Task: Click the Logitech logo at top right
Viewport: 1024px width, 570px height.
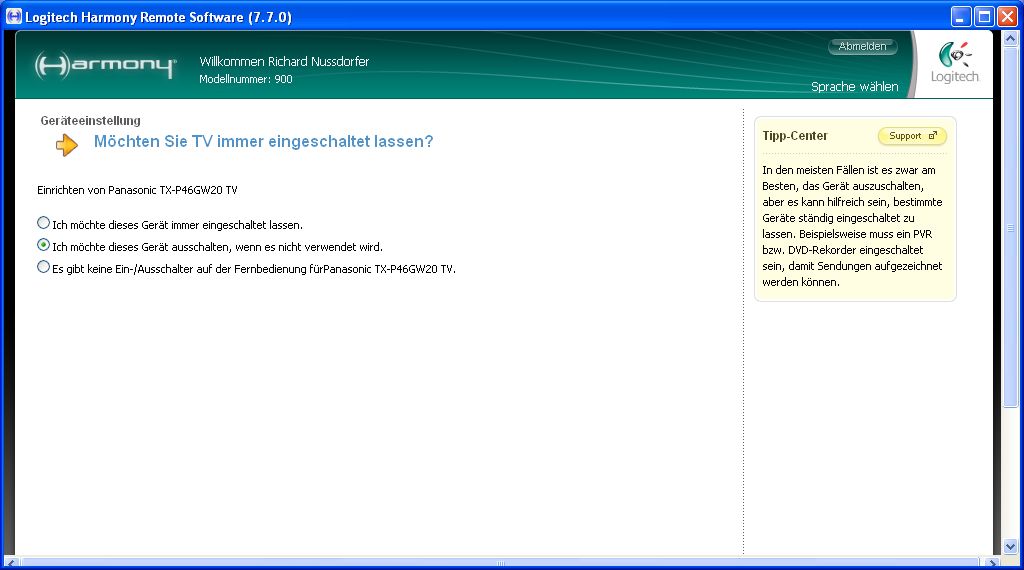Action: pos(954,64)
